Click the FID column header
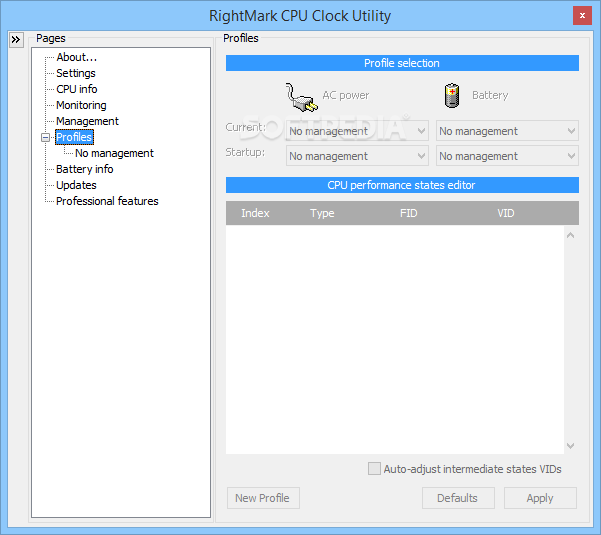 [409, 213]
